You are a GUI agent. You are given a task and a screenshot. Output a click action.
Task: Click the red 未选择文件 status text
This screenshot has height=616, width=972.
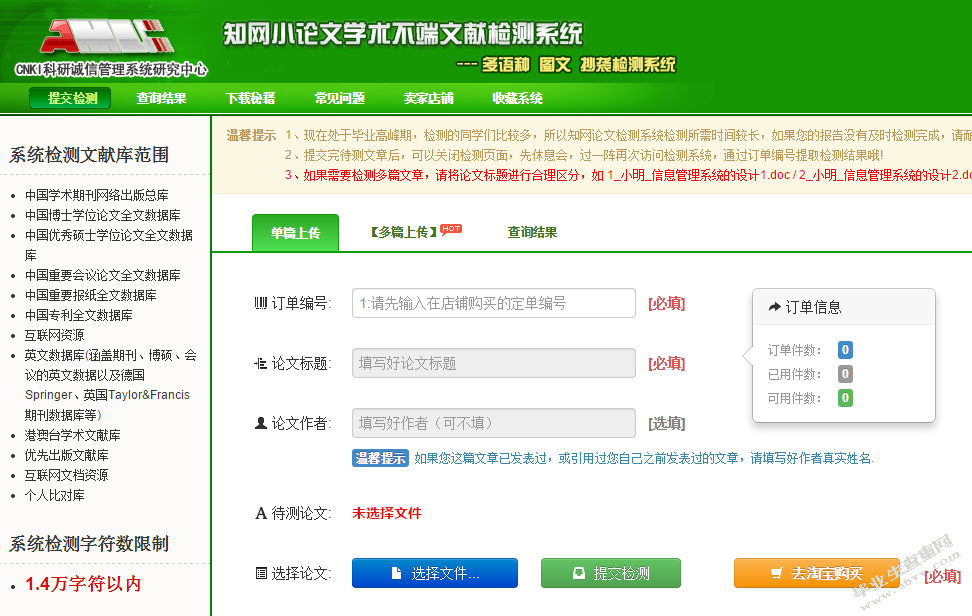pyautogui.click(x=387, y=513)
